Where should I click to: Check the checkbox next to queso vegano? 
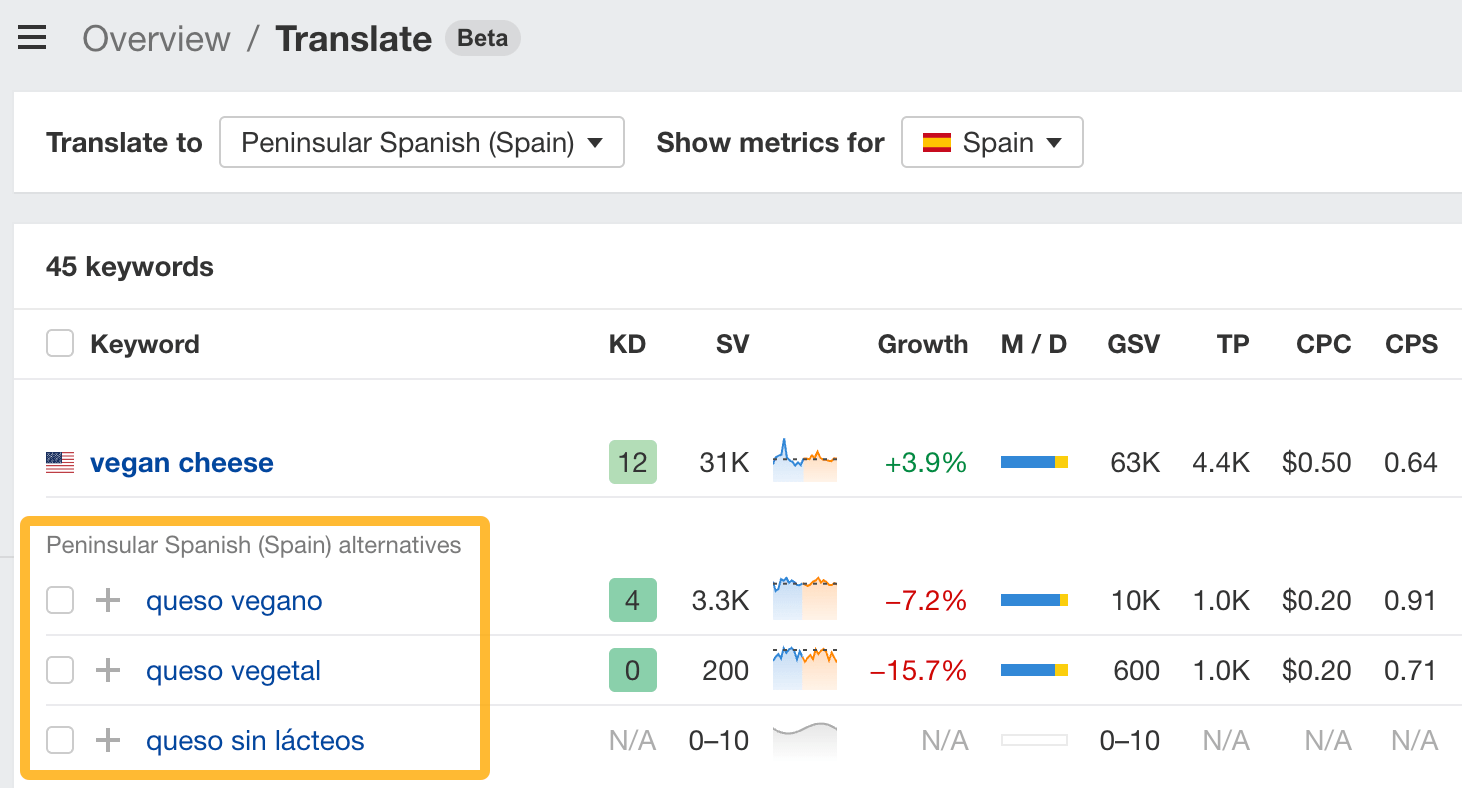tap(59, 600)
